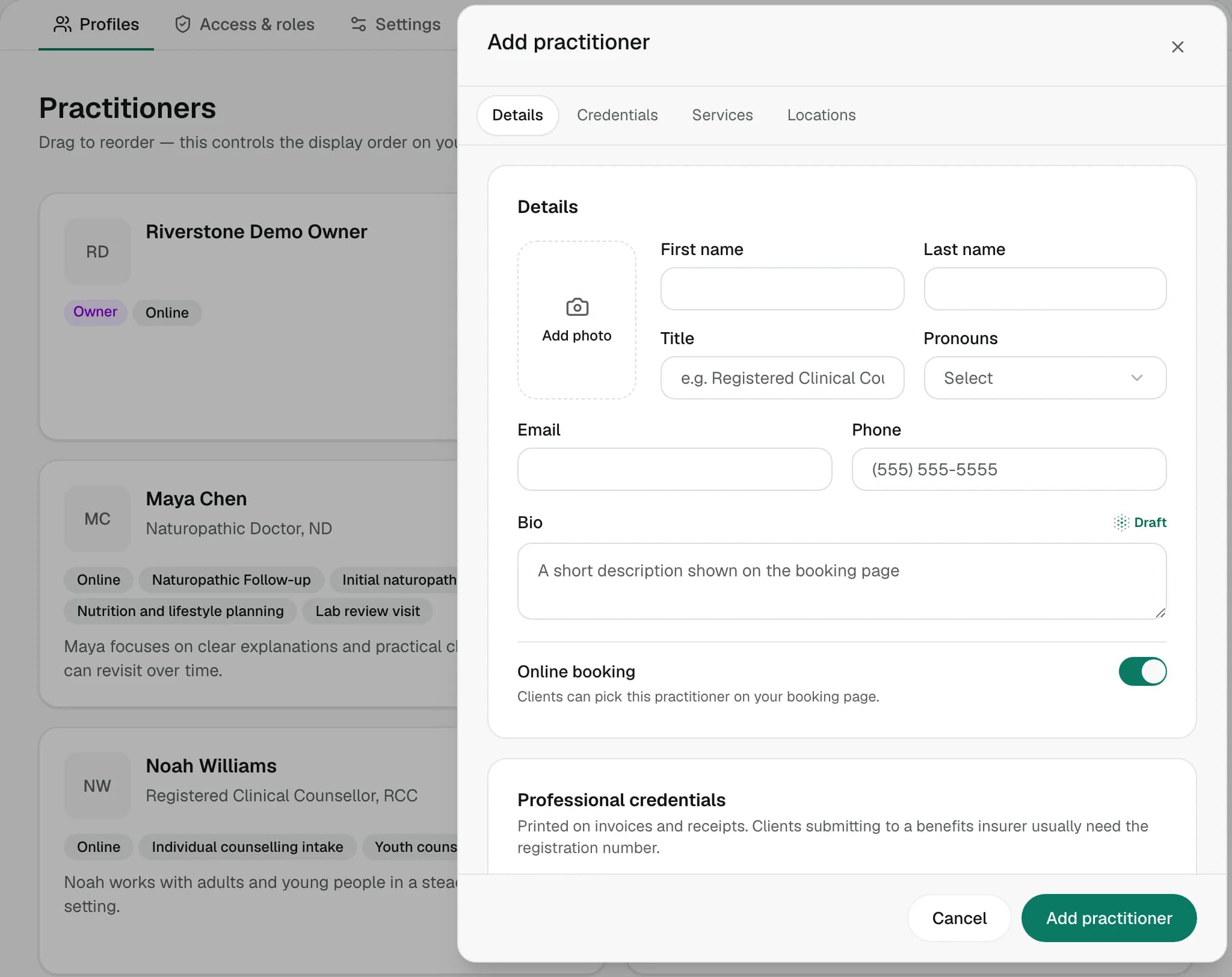The width and height of the screenshot is (1232, 977).
Task: Click the Individual counselling intake tag
Action: point(247,847)
